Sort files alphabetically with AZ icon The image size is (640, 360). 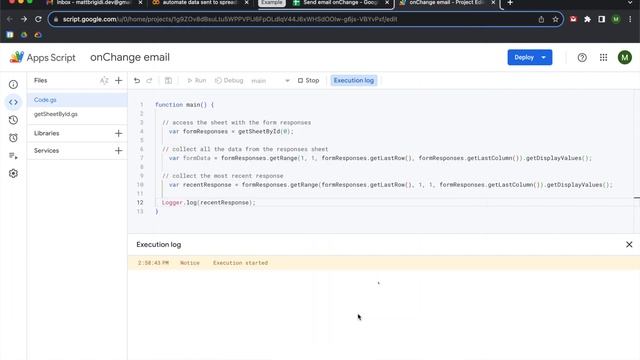click(104, 80)
